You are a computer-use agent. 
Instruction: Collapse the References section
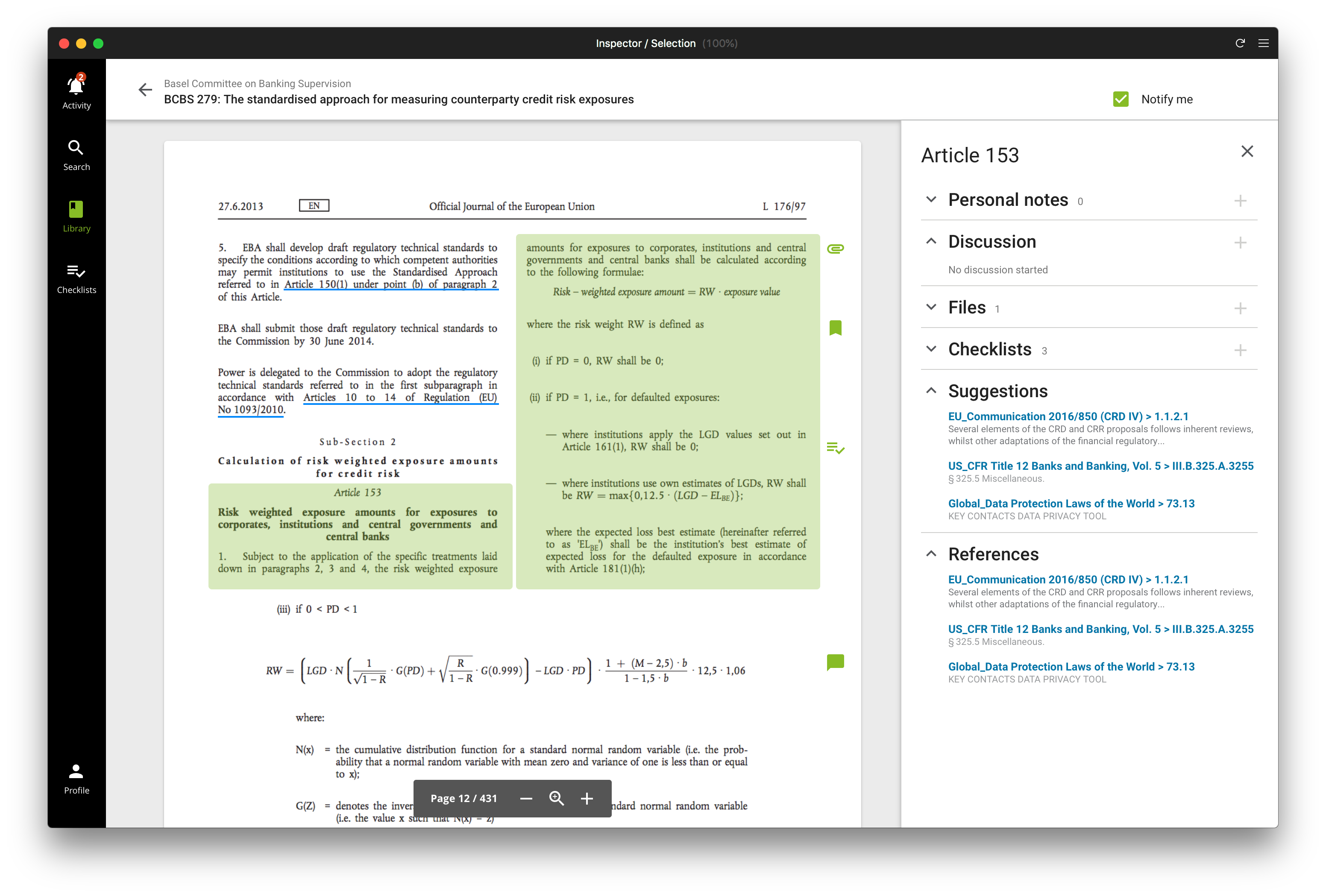(931, 554)
